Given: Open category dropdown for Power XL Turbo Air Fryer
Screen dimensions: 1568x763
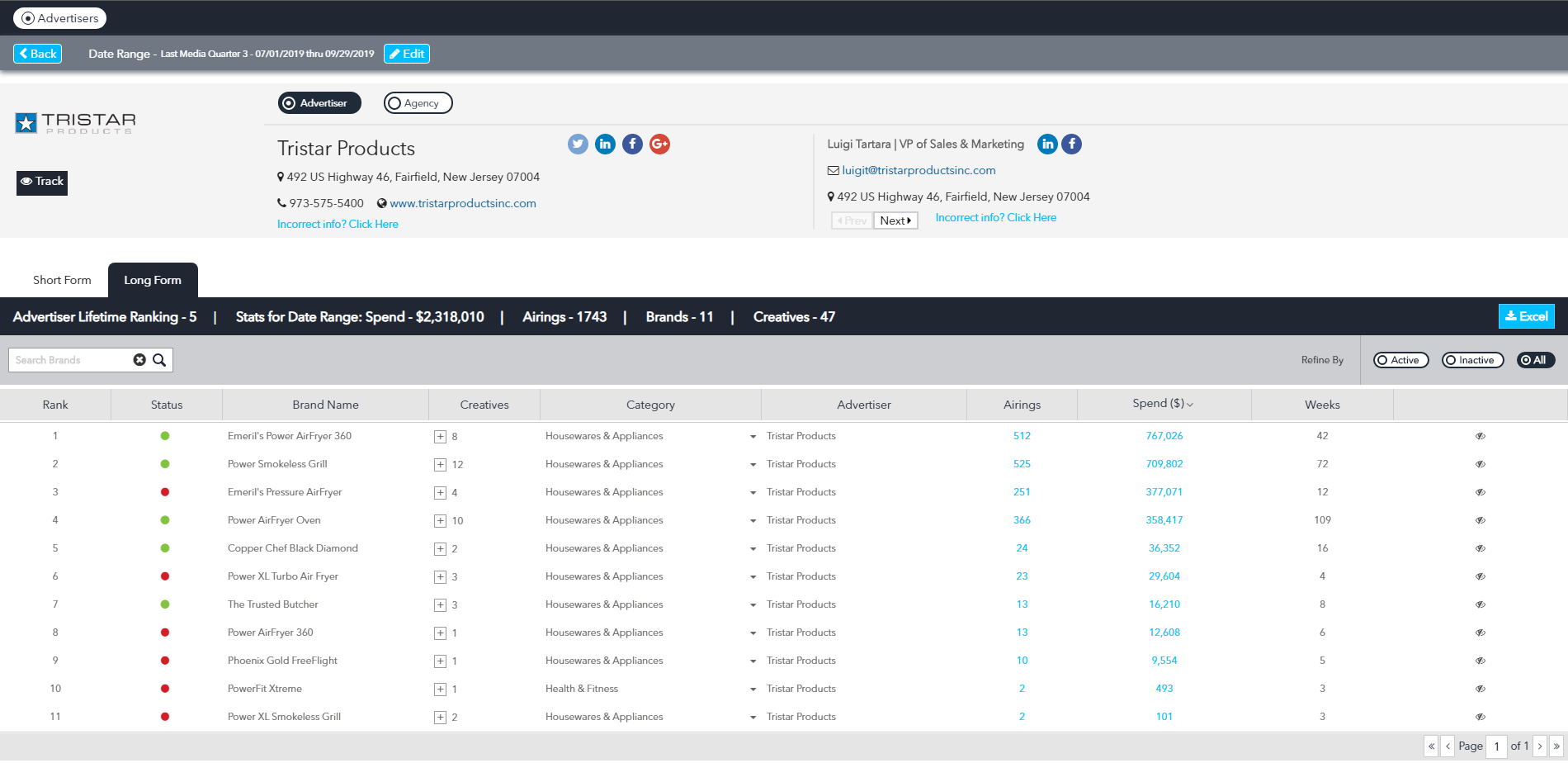Looking at the screenshot, I should [753, 577].
